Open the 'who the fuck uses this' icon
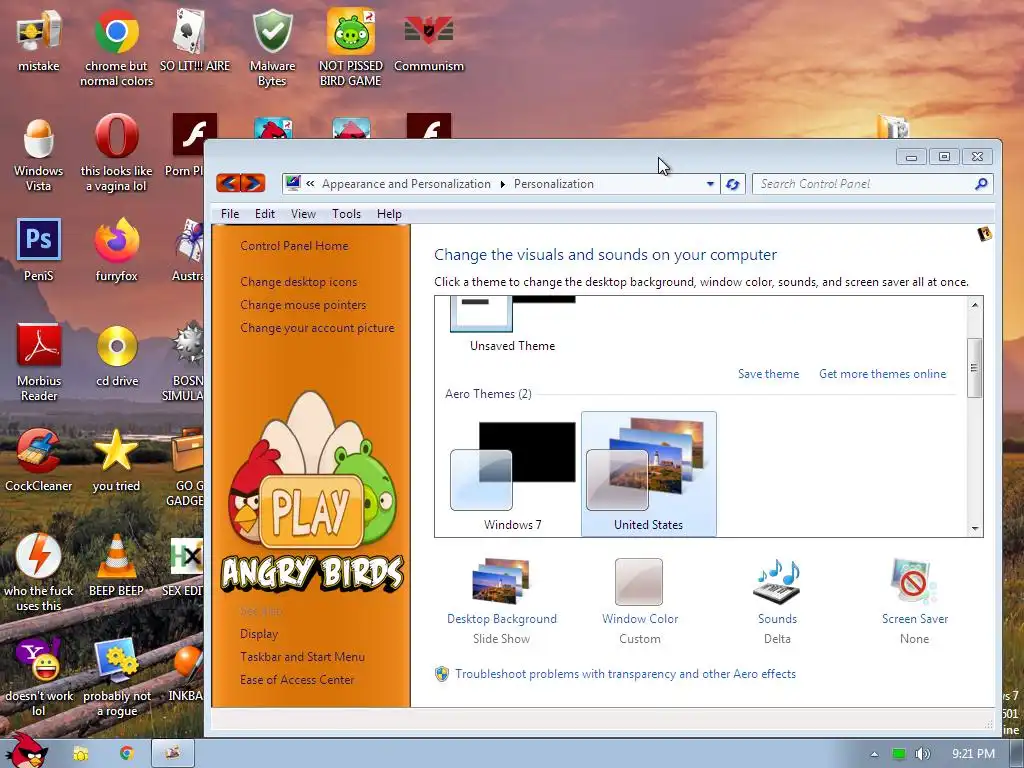Image resolution: width=1024 pixels, height=768 pixels. (x=39, y=555)
